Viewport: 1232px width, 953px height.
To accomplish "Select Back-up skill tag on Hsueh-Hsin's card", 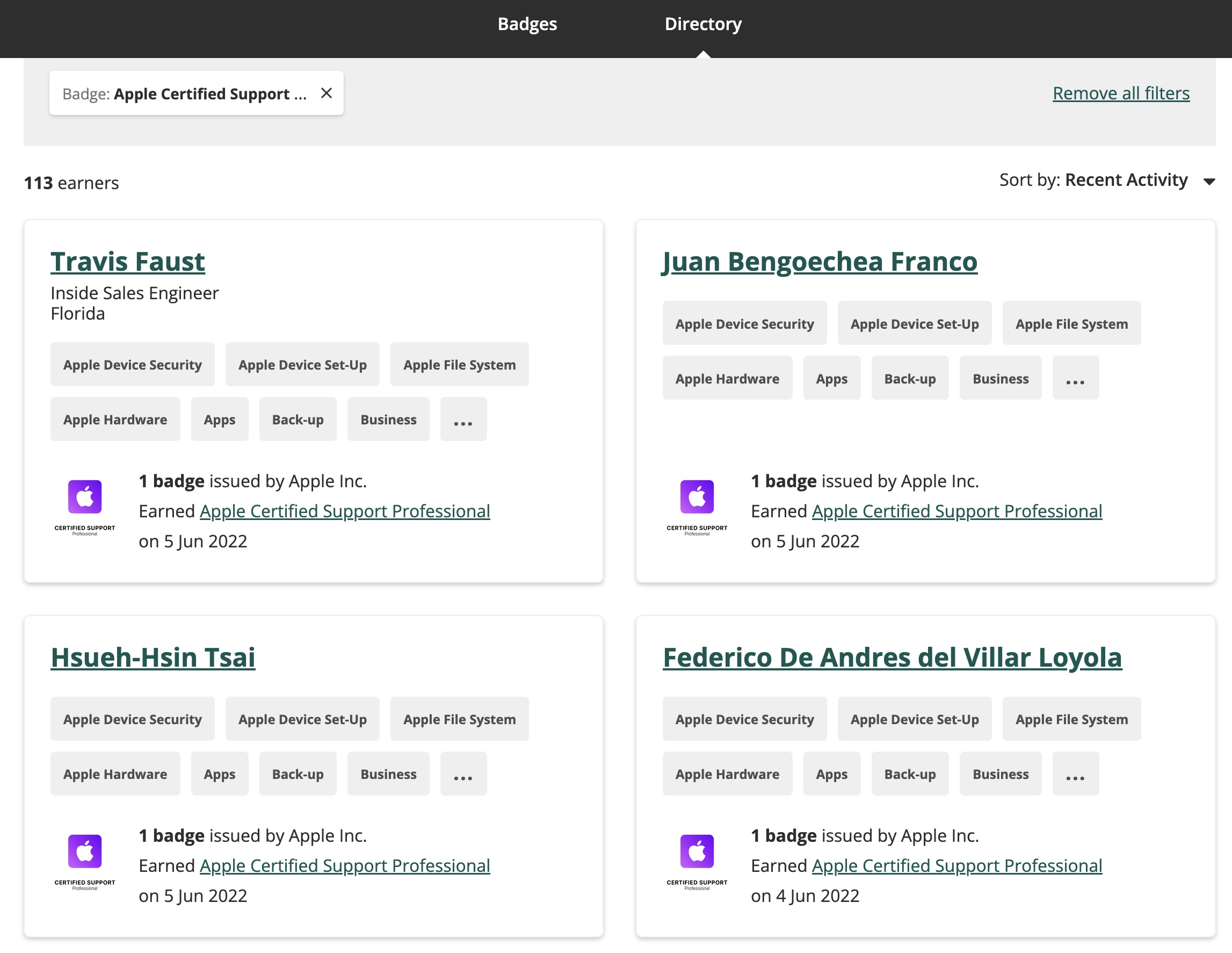I will click(x=298, y=774).
